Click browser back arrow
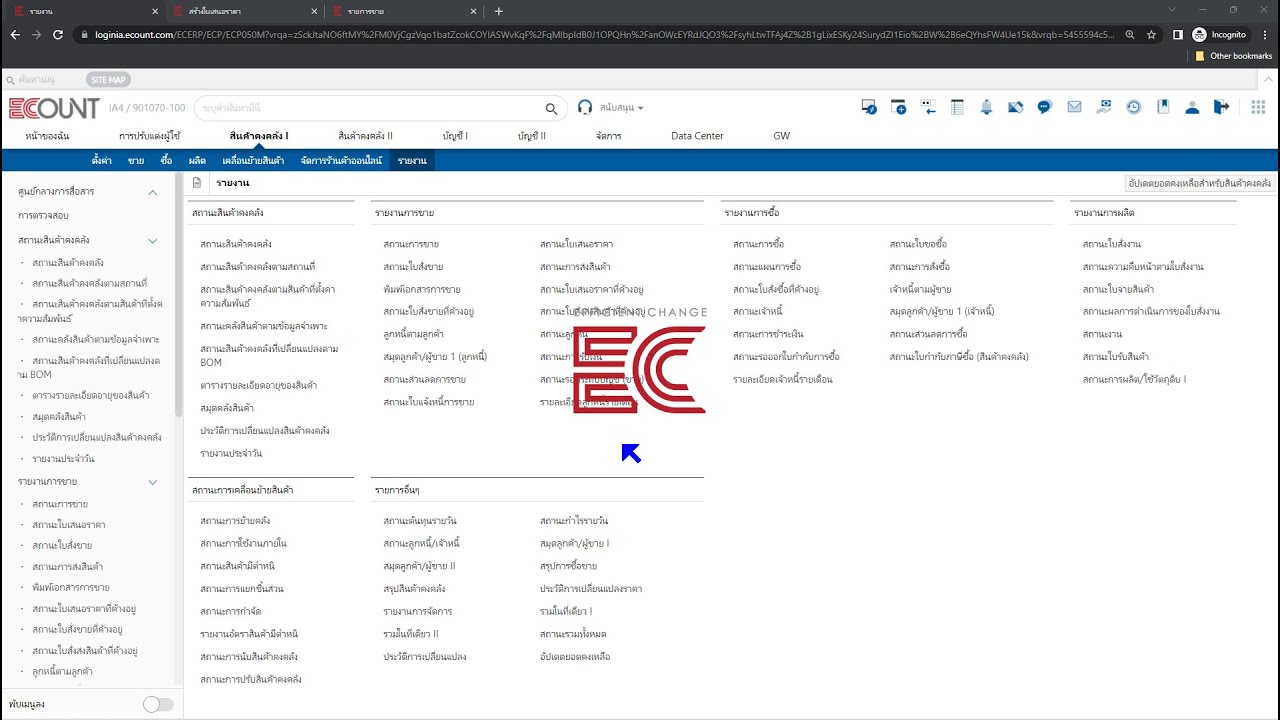Image resolution: width=1280 pixels, height=720 pixels. point(14,34)
